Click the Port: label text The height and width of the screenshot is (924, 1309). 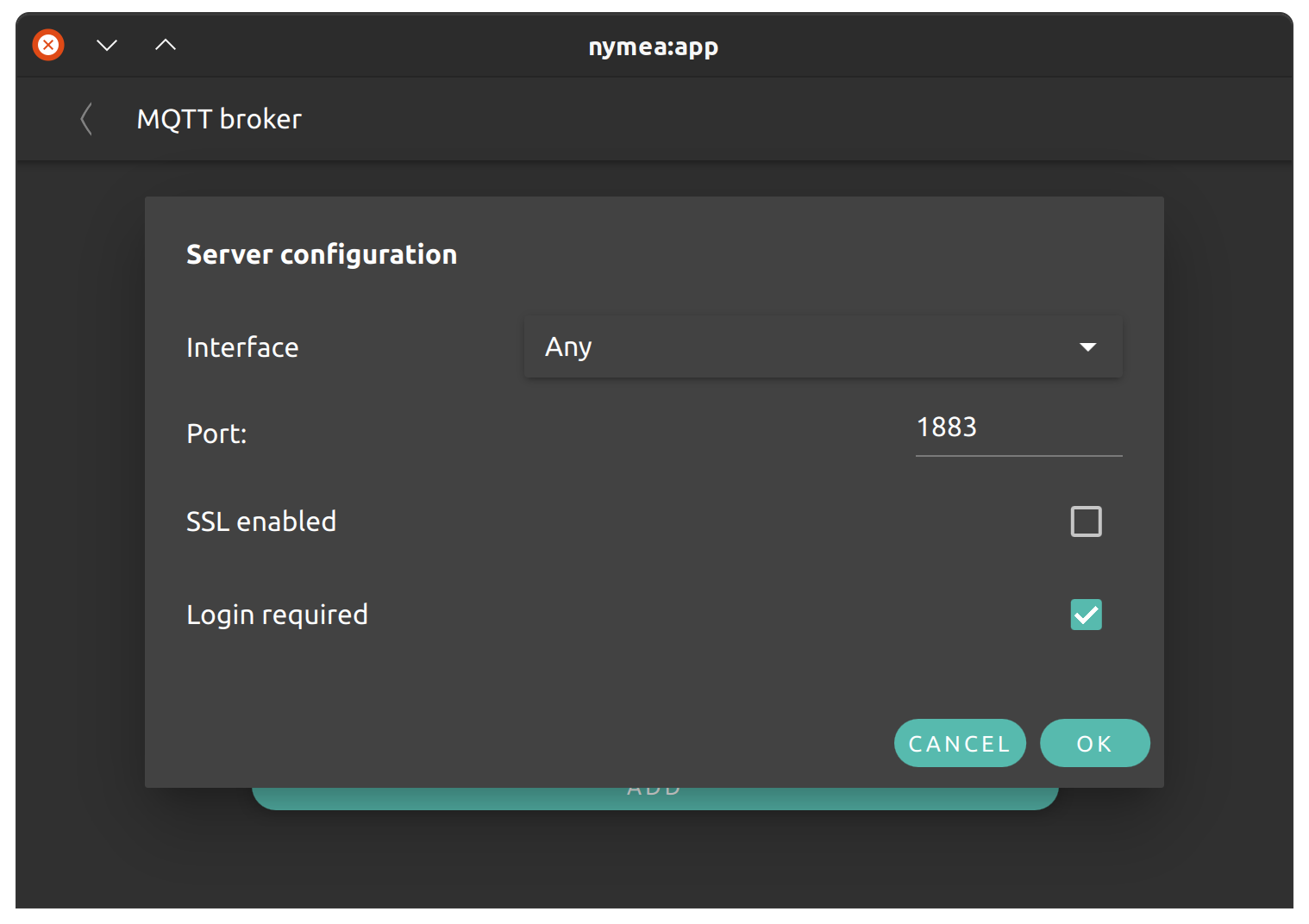coord(216,434)
